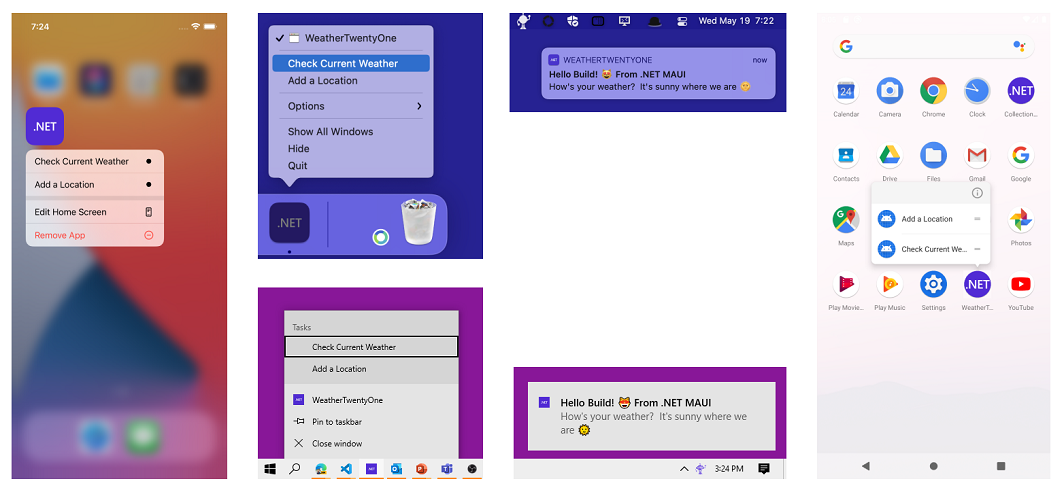The image size is (1064, 492).
Task: Open the WeatherTwentyOne .NET app on Android
Action: click(x=976, y=284)
